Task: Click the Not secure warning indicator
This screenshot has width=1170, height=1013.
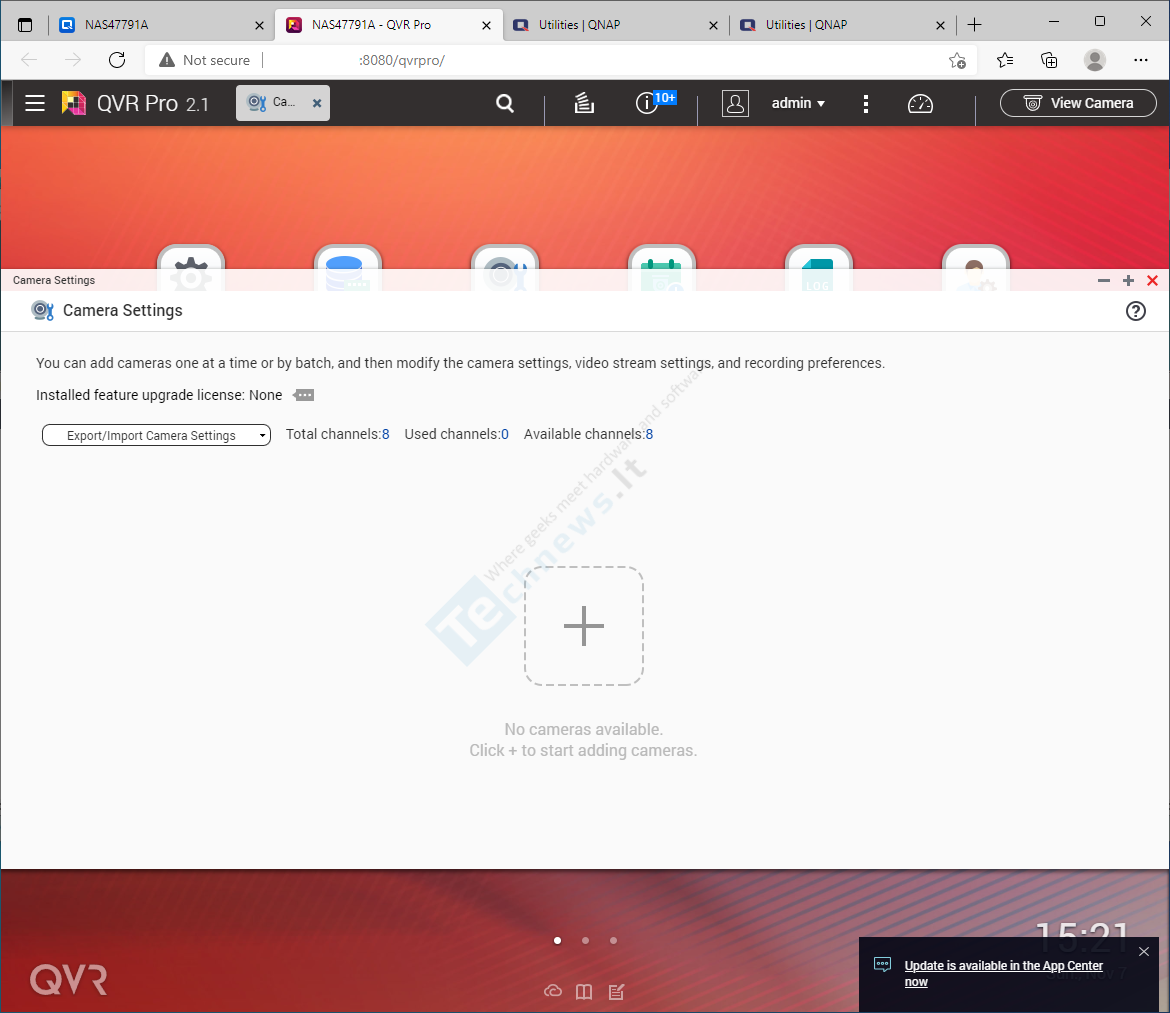Action: coord(204,60)
